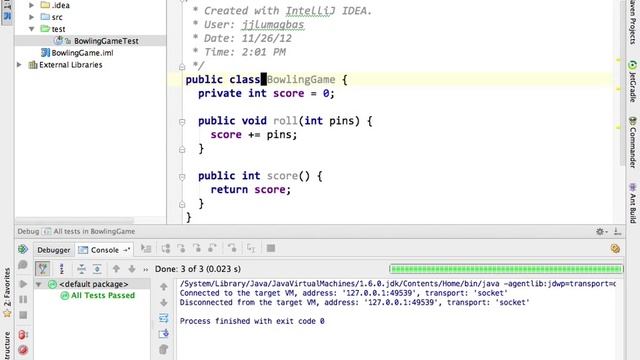Image resolution: width=640 pixels, height=360 pixels.
Task: Go to Next Failed Test arrow
Action: click(x=132, y=269)
